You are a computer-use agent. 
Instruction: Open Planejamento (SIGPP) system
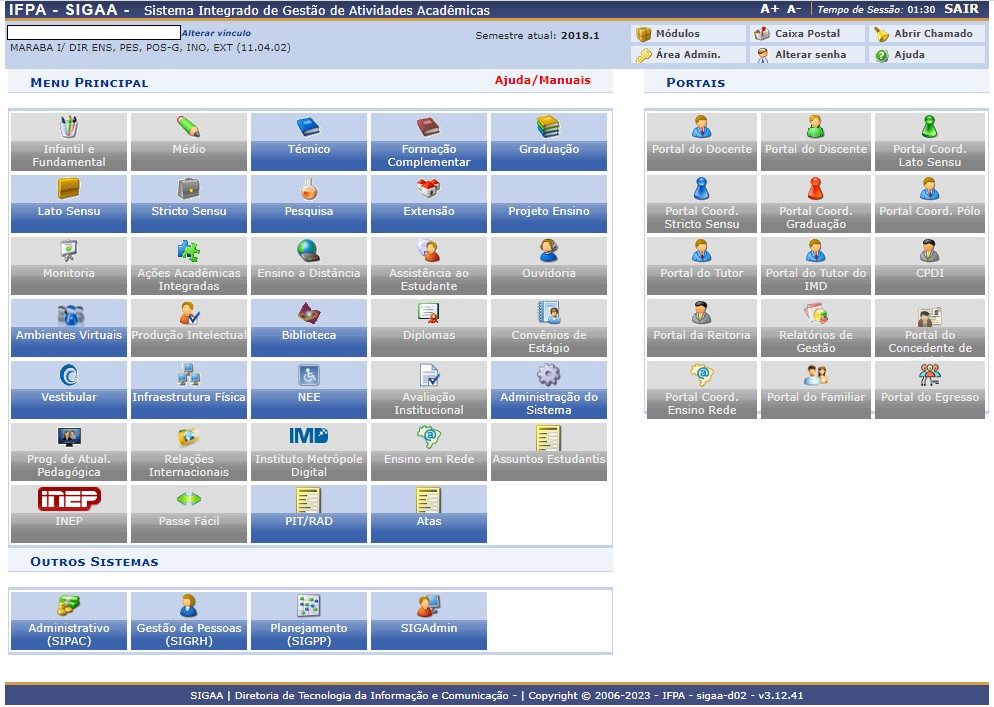pos(309,621)
